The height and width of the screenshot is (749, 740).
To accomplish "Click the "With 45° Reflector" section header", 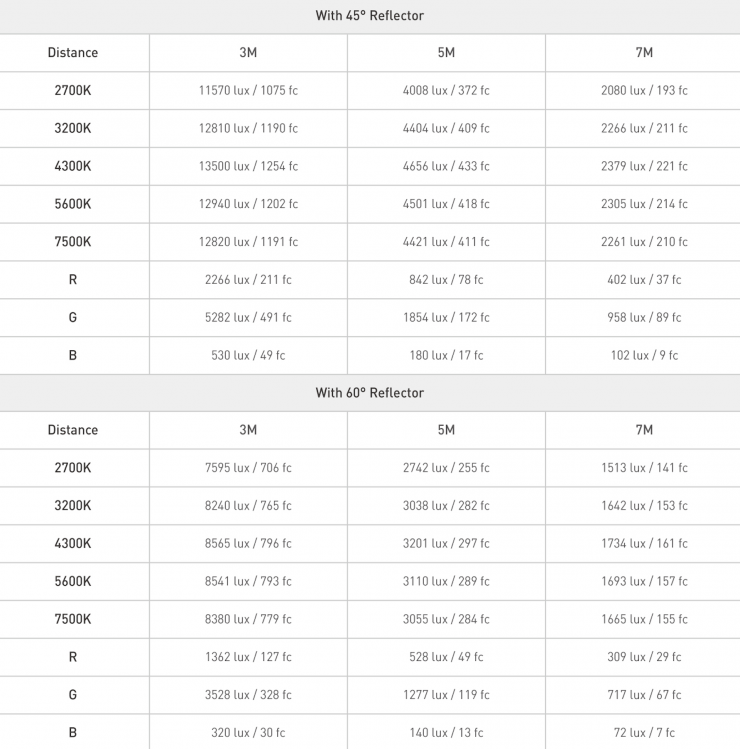I will point(370,15).
